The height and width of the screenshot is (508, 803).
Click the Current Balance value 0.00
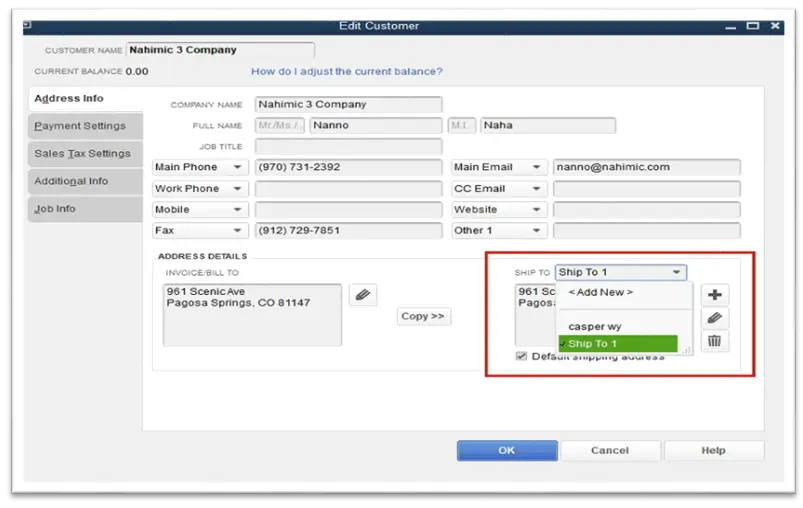coord(137,71)
